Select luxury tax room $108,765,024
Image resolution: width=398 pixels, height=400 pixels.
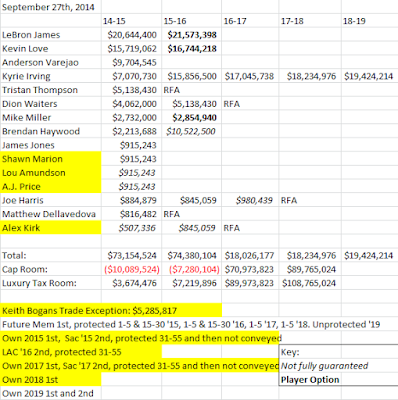pos(309,283)
